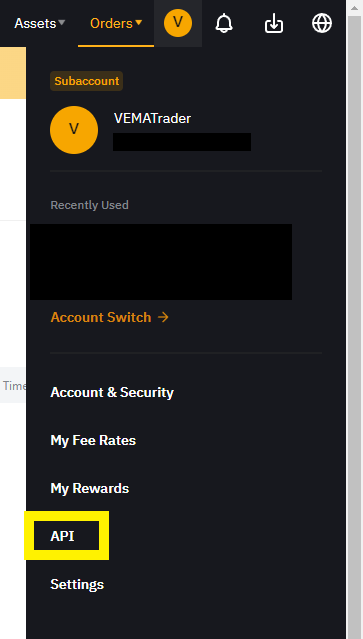Screen dimensions: 363x639
Task: Click the Recently Used heading
Action: (x=89, y=205)
